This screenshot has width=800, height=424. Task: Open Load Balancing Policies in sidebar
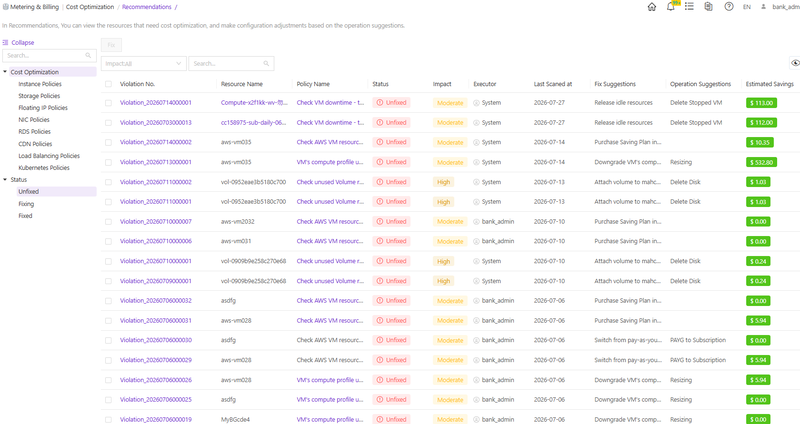pos(49,156)
